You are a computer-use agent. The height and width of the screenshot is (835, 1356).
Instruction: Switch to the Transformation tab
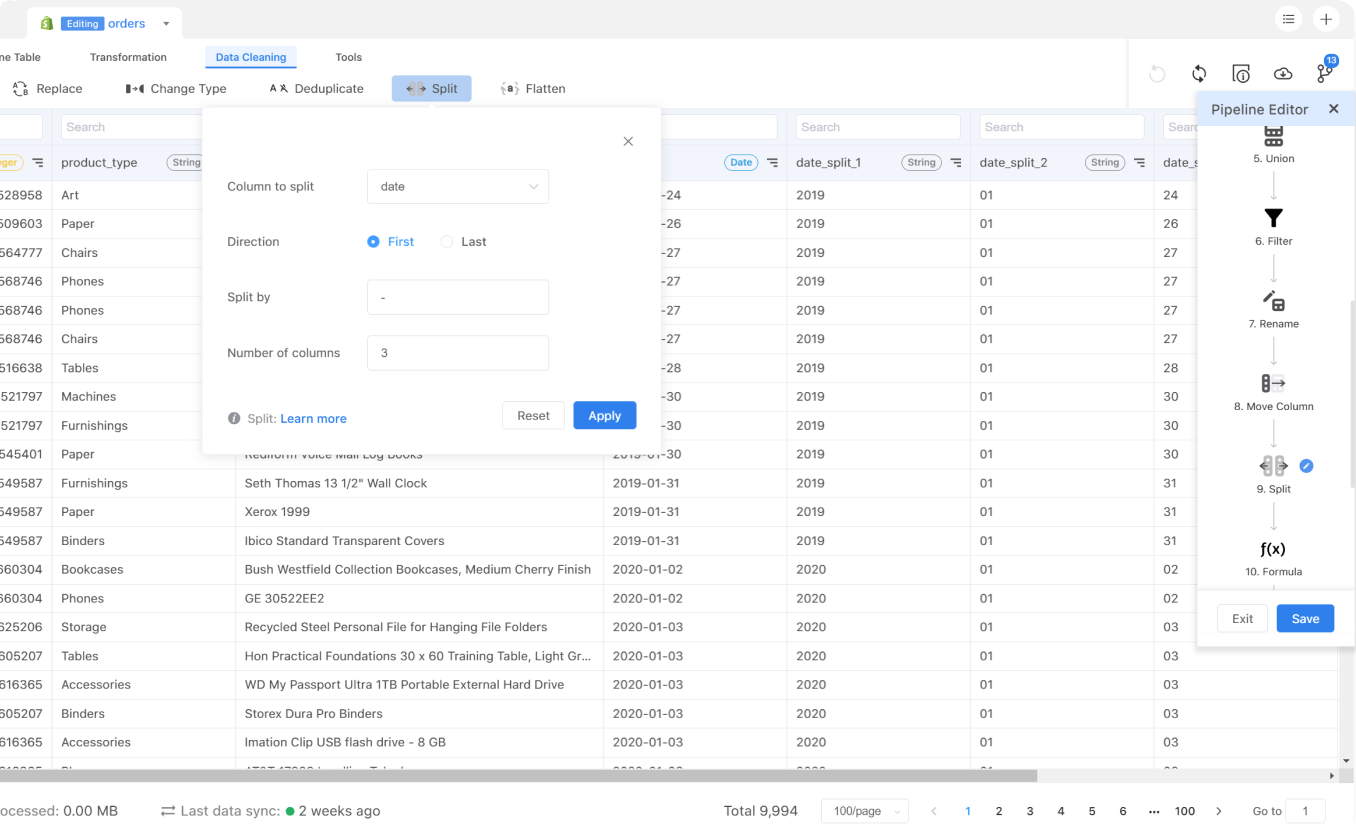click(128, 57)
